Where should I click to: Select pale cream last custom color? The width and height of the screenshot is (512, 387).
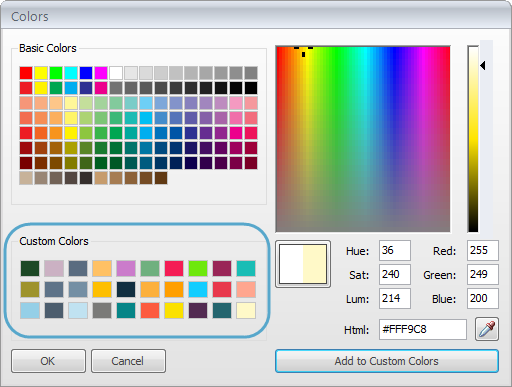click(x=246, y=310)
